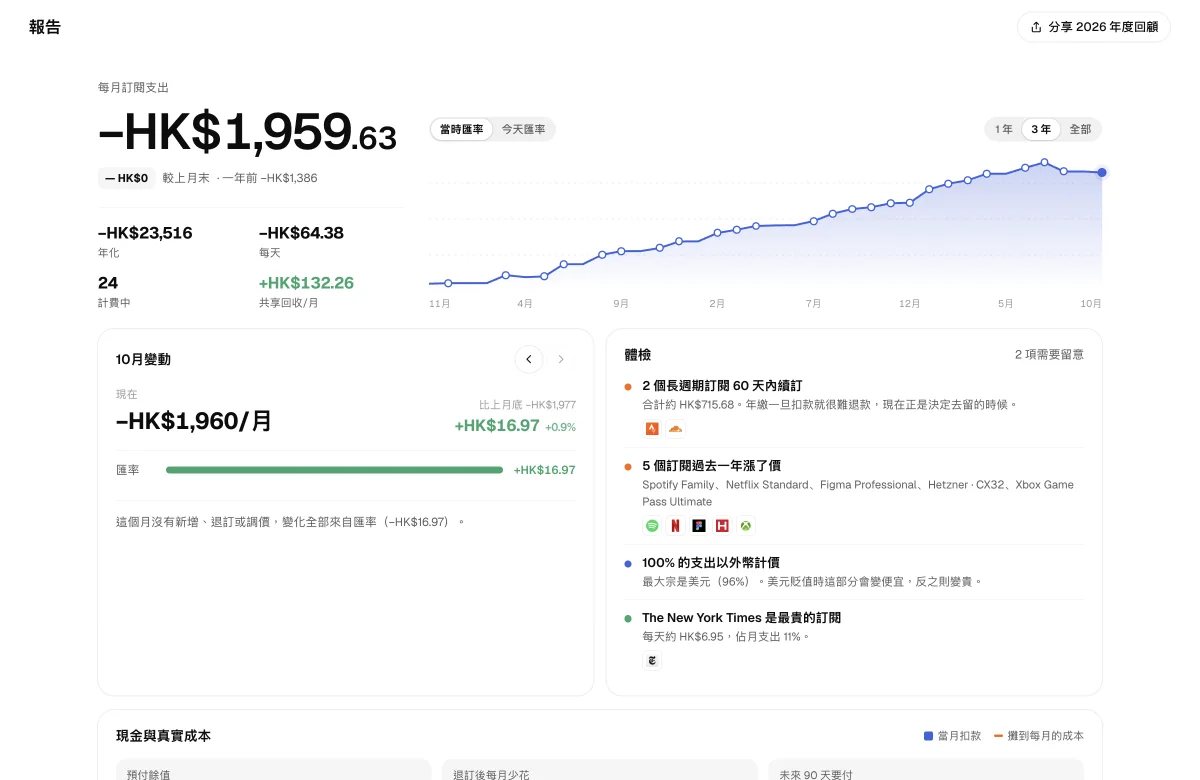Viewport: 1200px width, 780px height.
Task: Click the share 2026 annual review button
Action: [x=1093, y=27]
